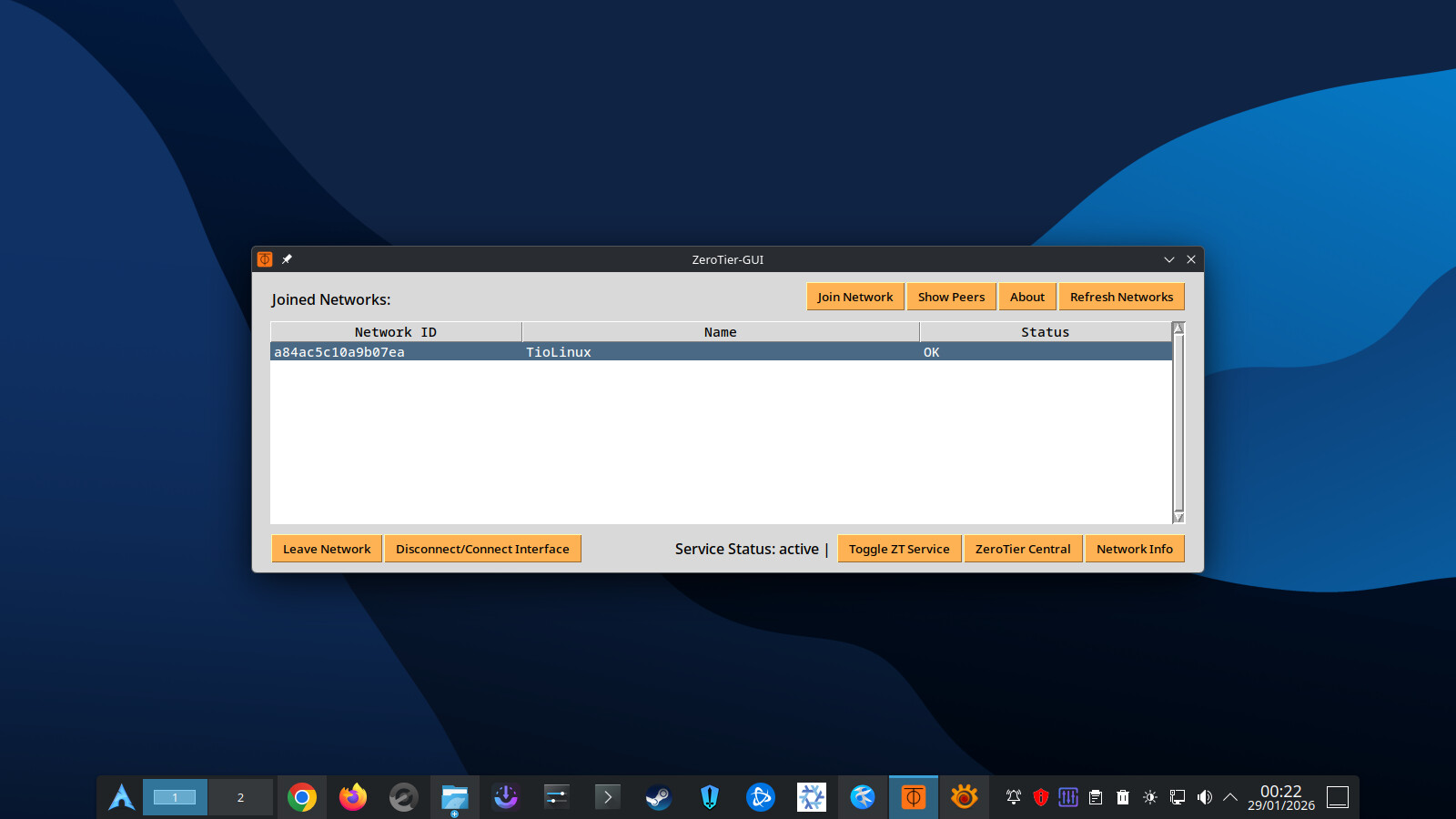
Task: Open the Arch Linux application launcher
Action: [x=121, y=798]
